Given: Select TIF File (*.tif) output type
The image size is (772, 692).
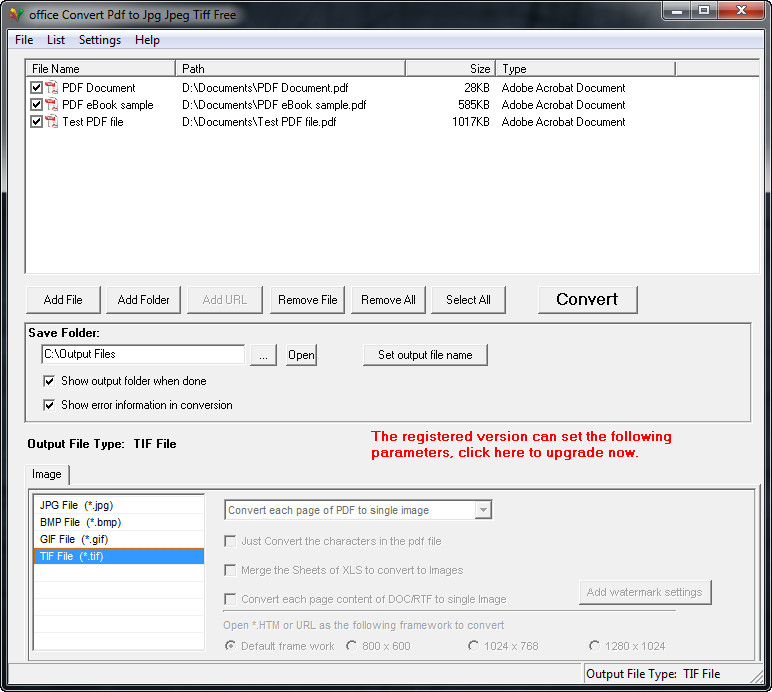Looking at the screenshot, I should pos(119,556).
